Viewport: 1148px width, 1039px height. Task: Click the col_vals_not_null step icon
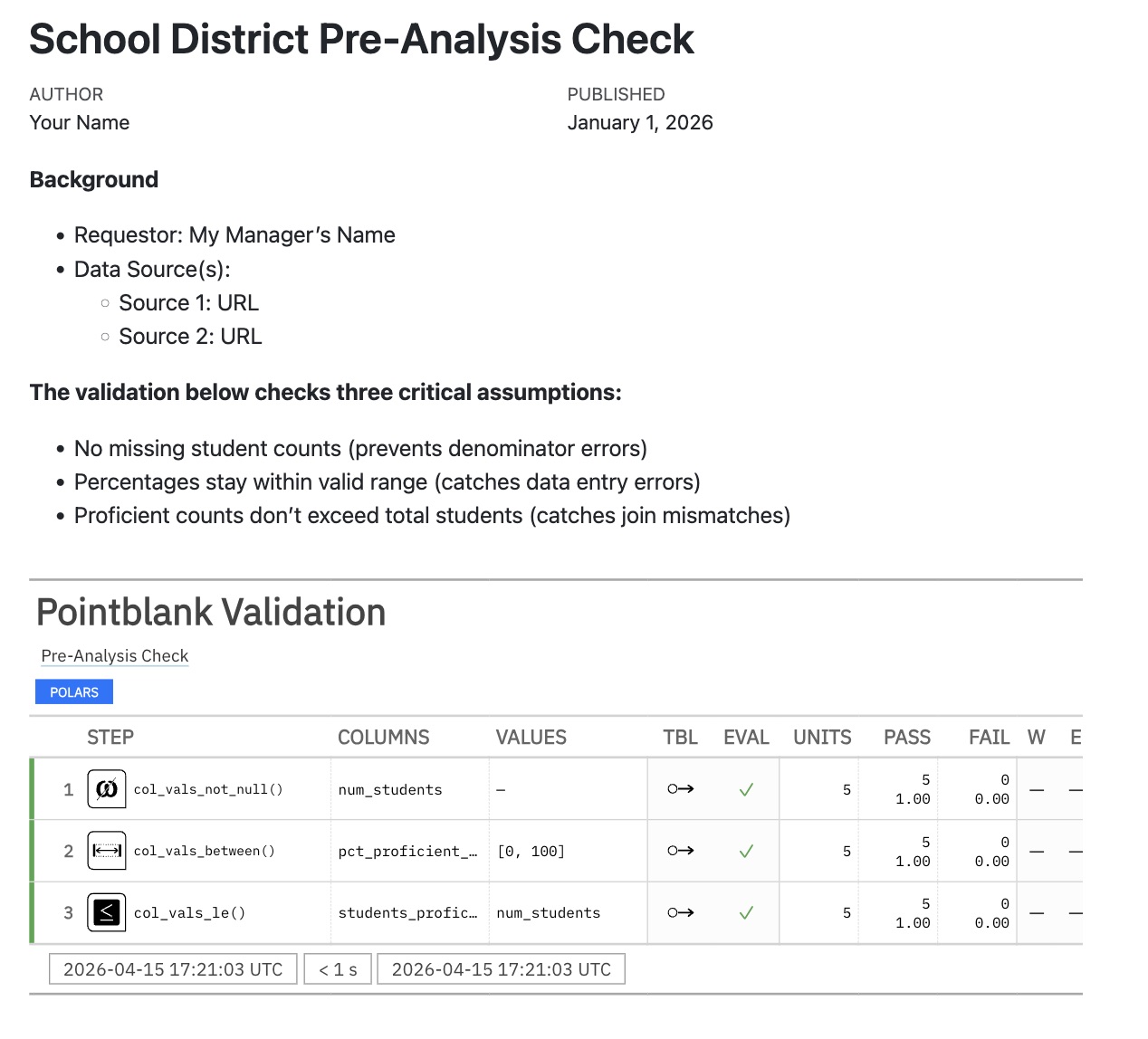pyautogui.click(x=106, y=789)
